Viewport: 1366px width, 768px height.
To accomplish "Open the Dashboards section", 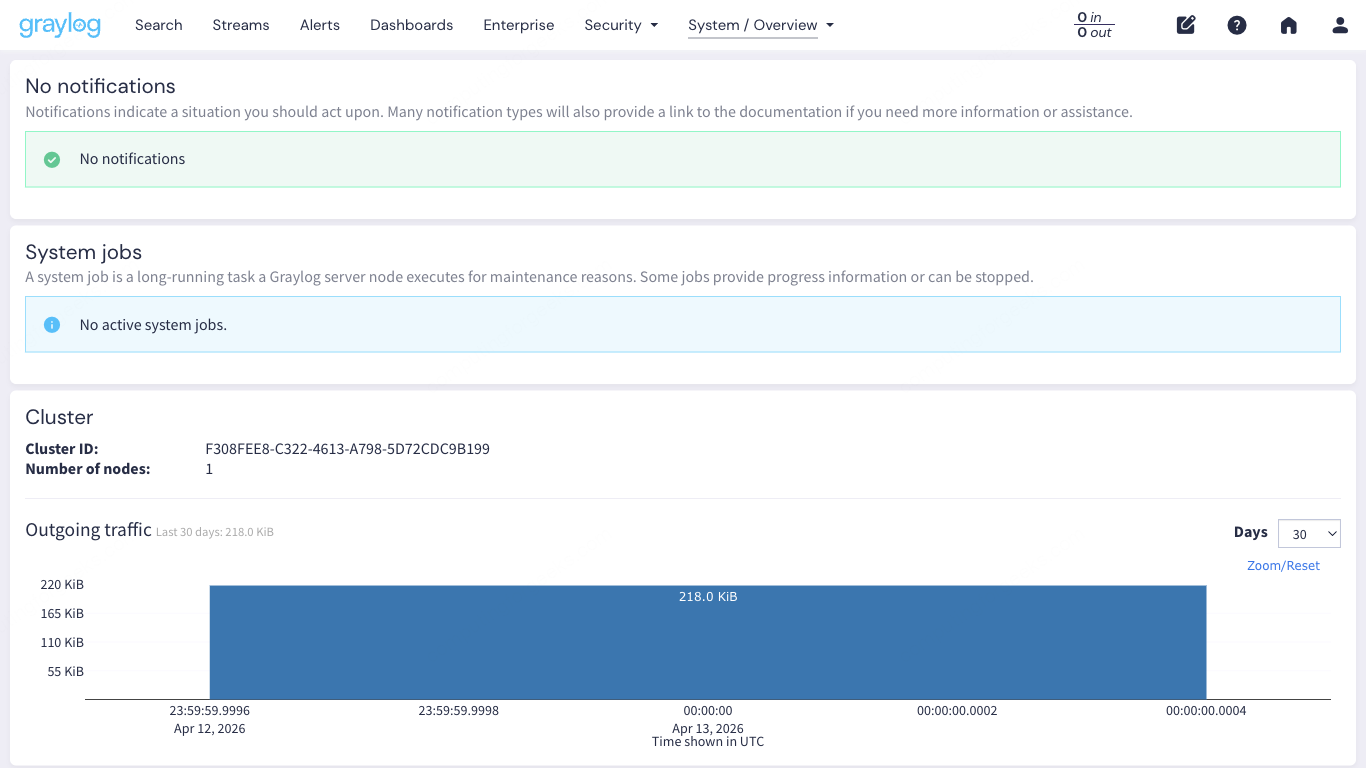I will 411,25.
